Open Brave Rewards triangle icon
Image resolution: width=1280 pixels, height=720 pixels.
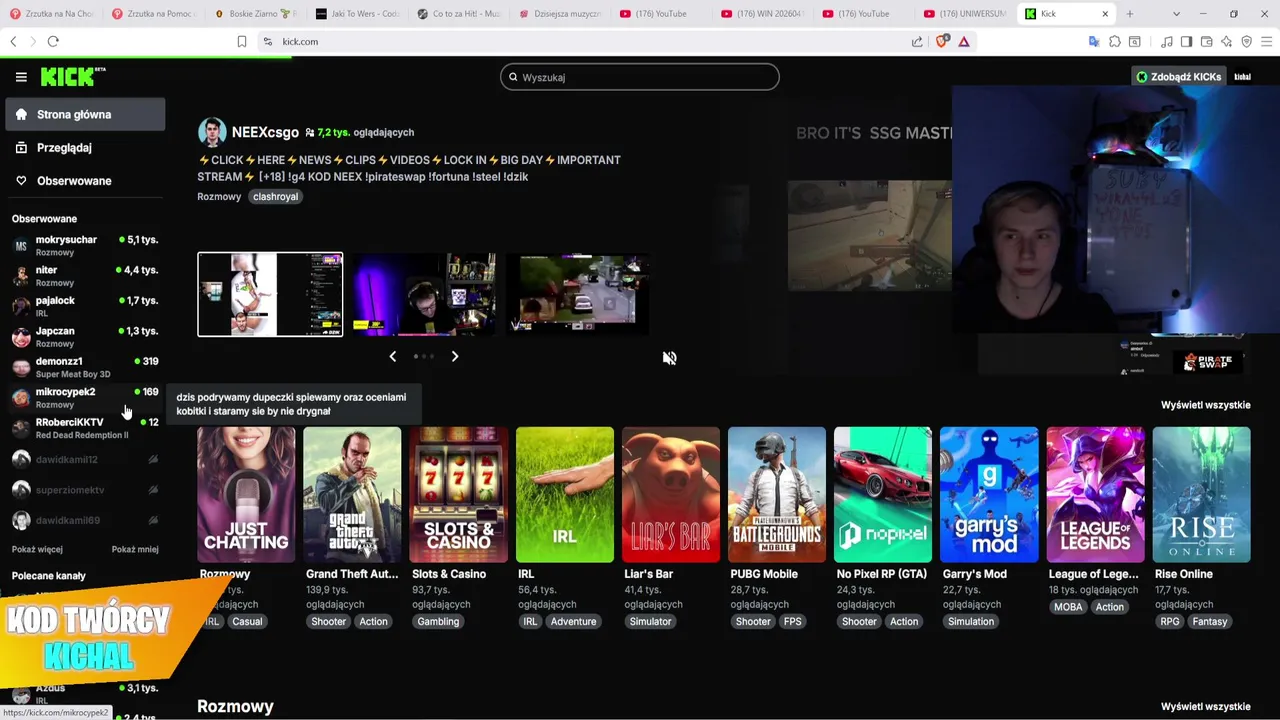tap(964, 41)
